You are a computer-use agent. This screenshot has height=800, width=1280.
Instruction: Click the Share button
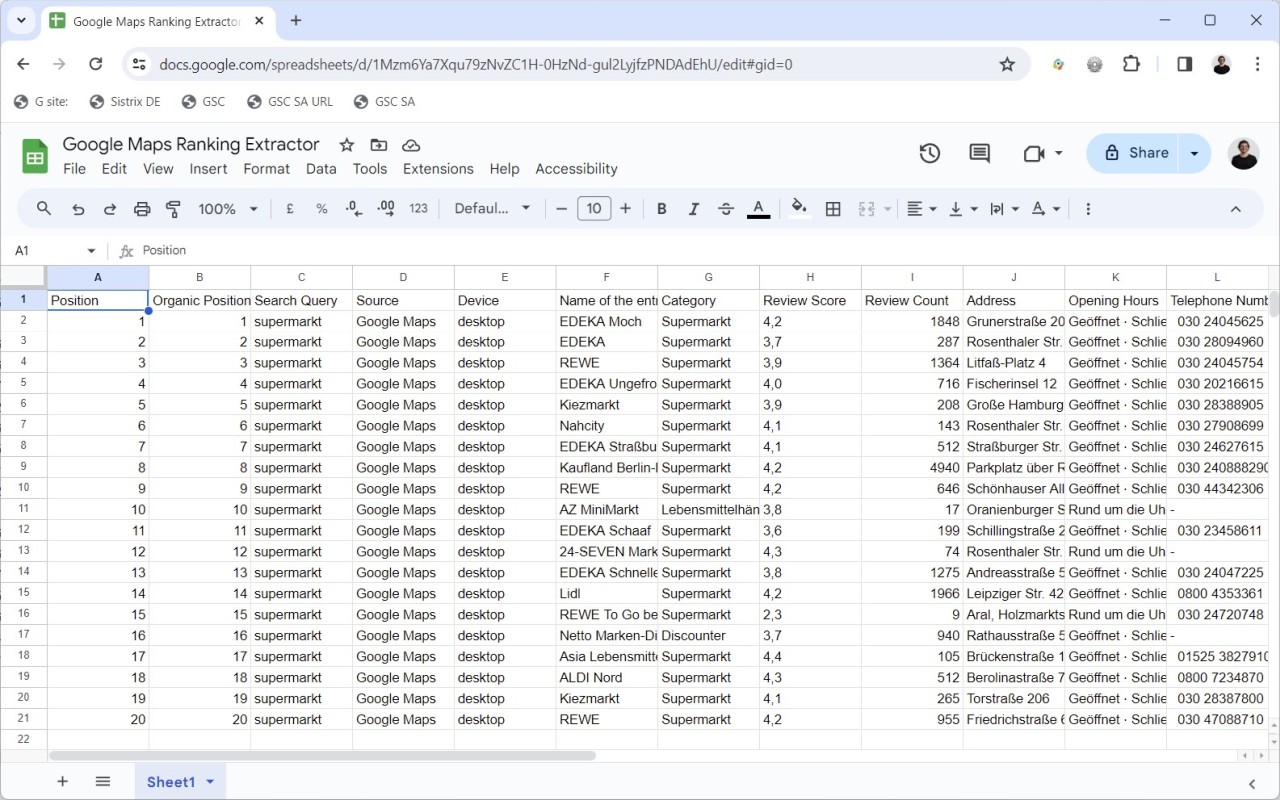click(x=1138, y=153)
